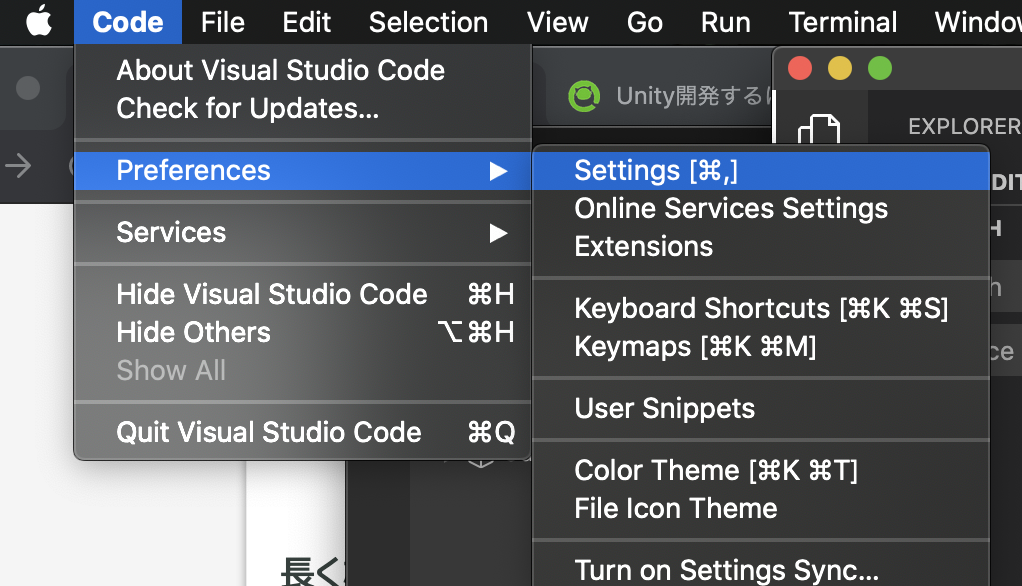Open the Terminal menu
The image size is (1022, 586).
(x=843, y=22)
